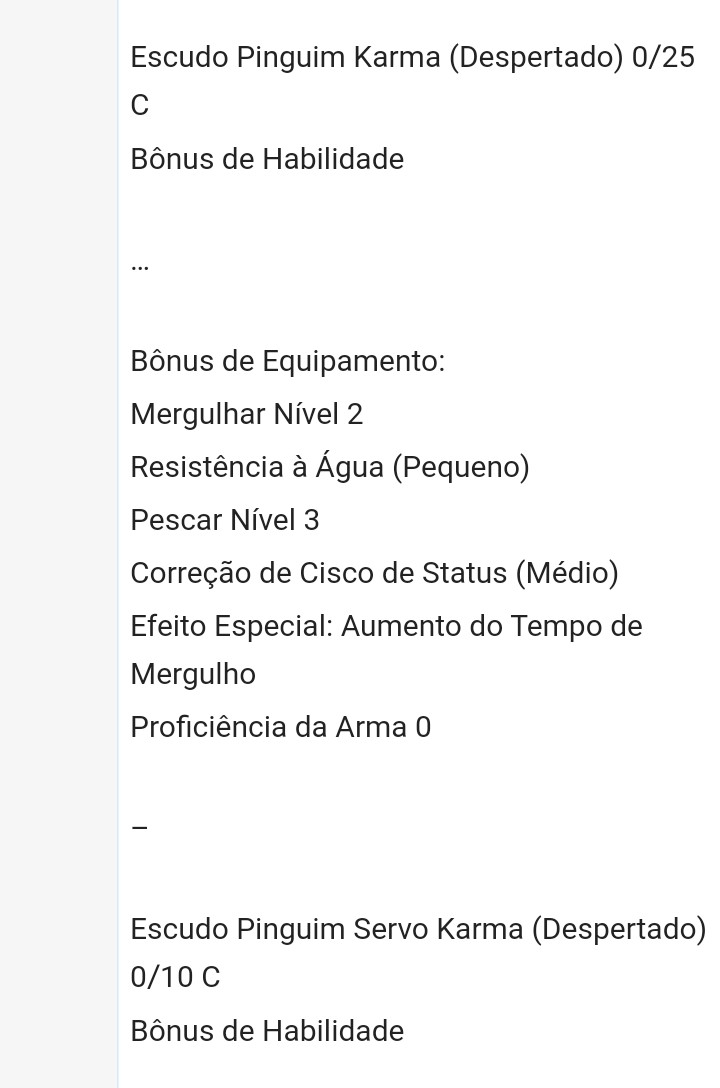Image resolution: width=720 pixels, height=1088 pixels.
Task: Click 'Correção de Cisco de Status (Médio)'
Action: click(x=375, y=574)
